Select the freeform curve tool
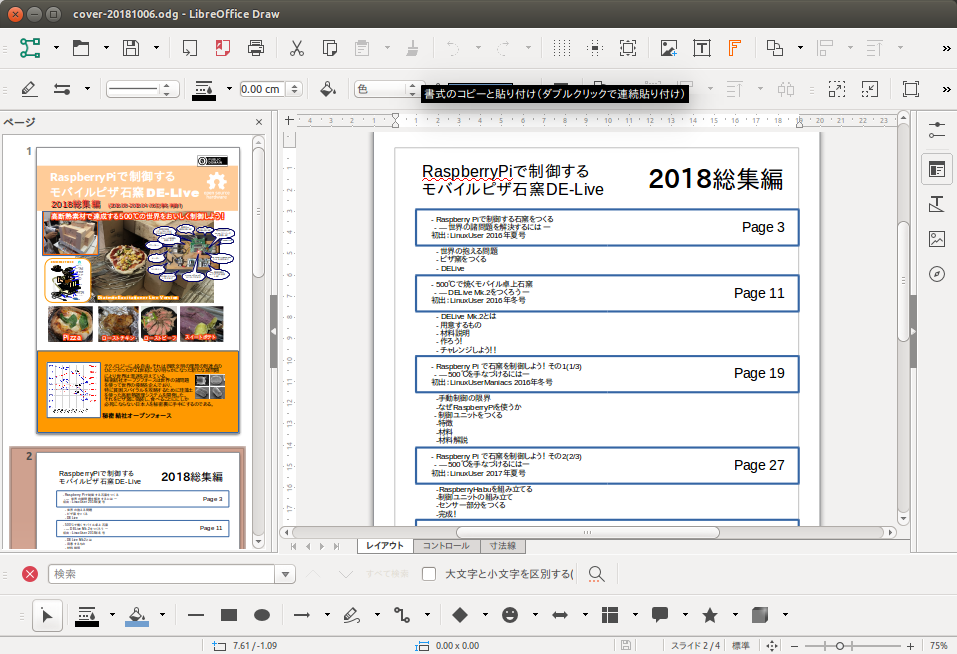 (x=352, y=615)
